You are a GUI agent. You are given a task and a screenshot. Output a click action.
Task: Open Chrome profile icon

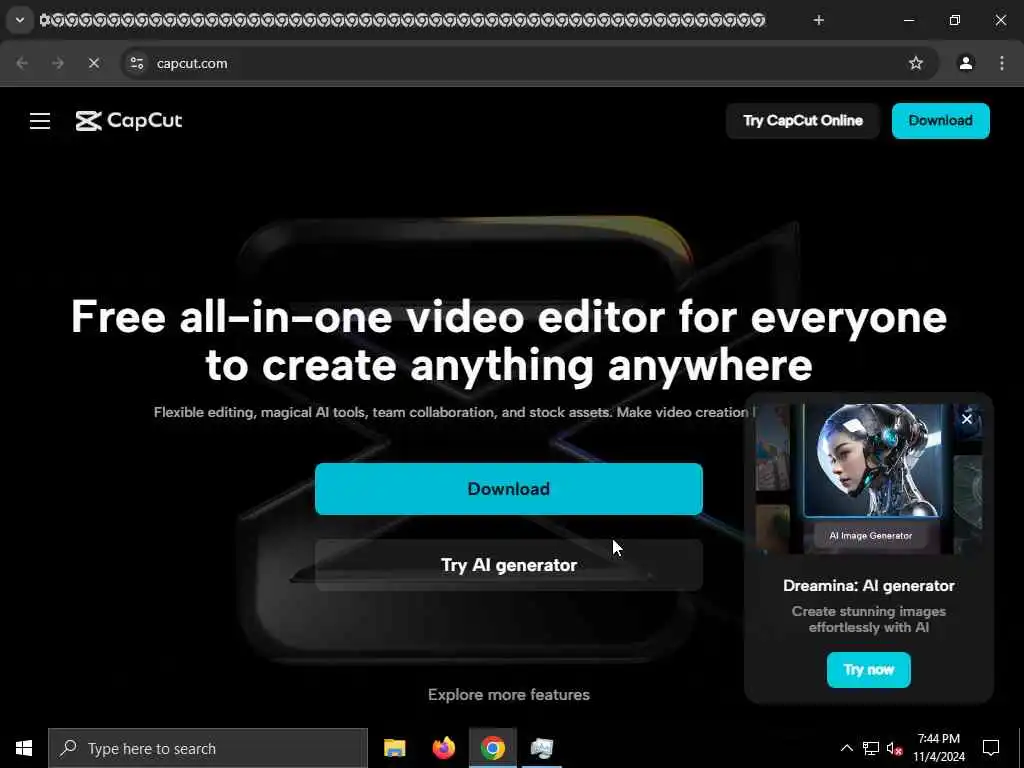click(966, 63)
